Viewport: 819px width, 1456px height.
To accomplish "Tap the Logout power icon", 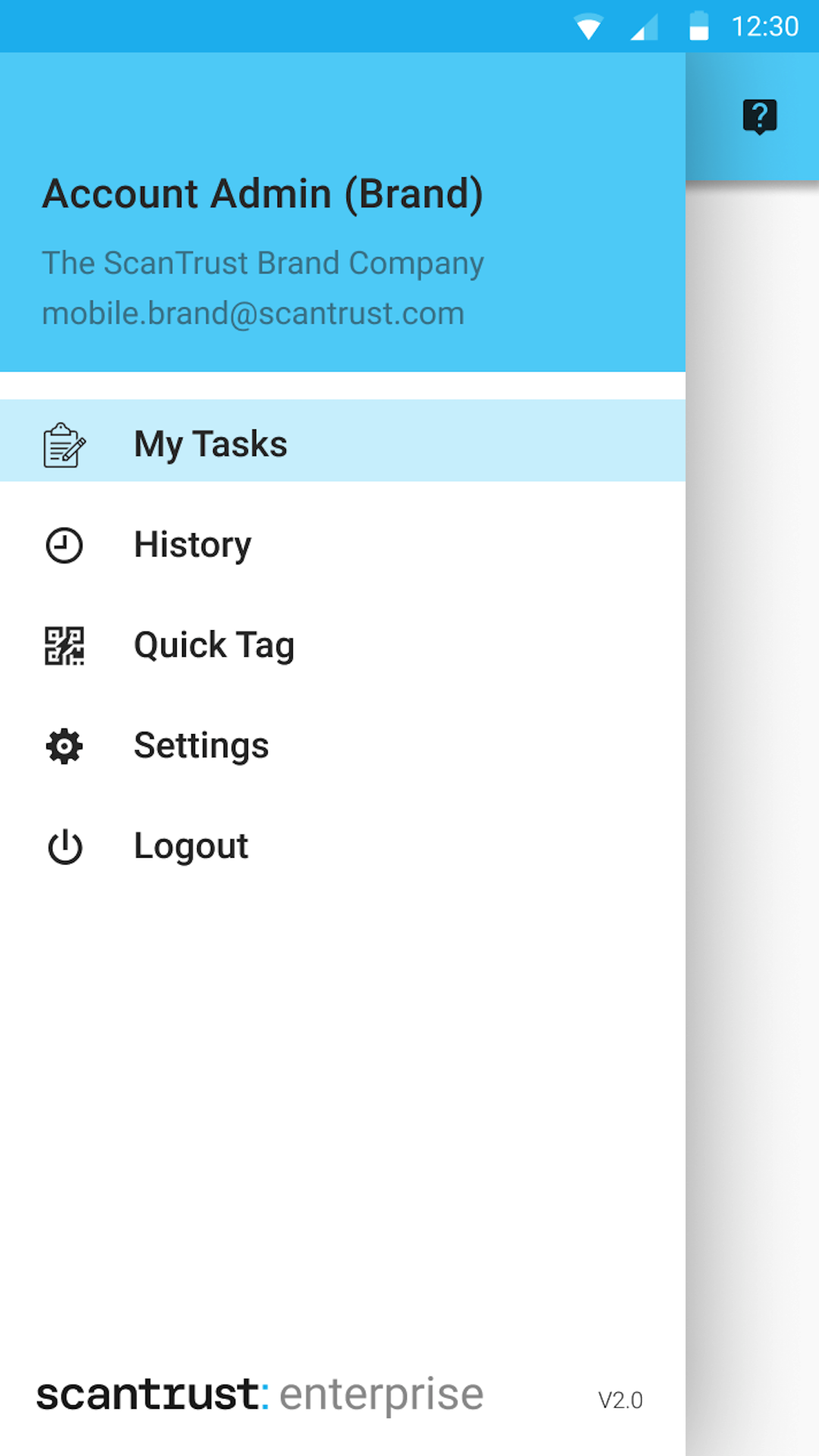I will (x=64, y=847).
